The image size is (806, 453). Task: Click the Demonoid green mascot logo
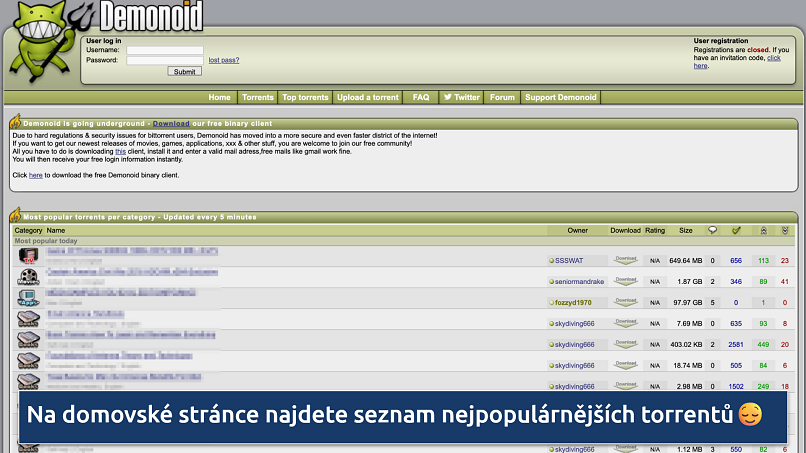(x=40, y=50)
